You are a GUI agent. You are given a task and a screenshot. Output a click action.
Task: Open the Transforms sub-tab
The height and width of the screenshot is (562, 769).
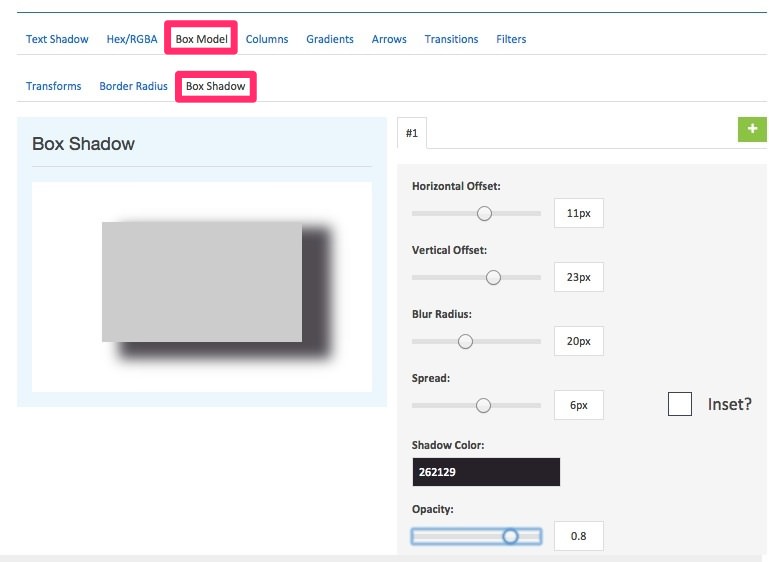pos(53,86)
